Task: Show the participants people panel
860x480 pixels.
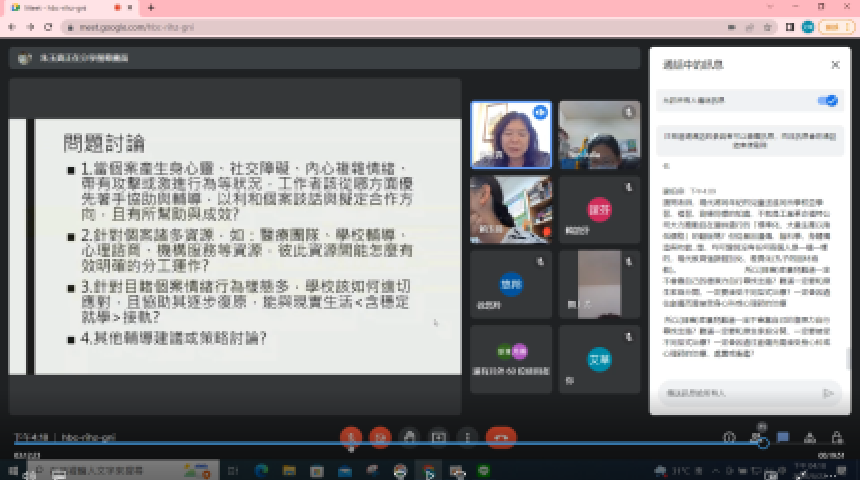Action: pos(757,437)
